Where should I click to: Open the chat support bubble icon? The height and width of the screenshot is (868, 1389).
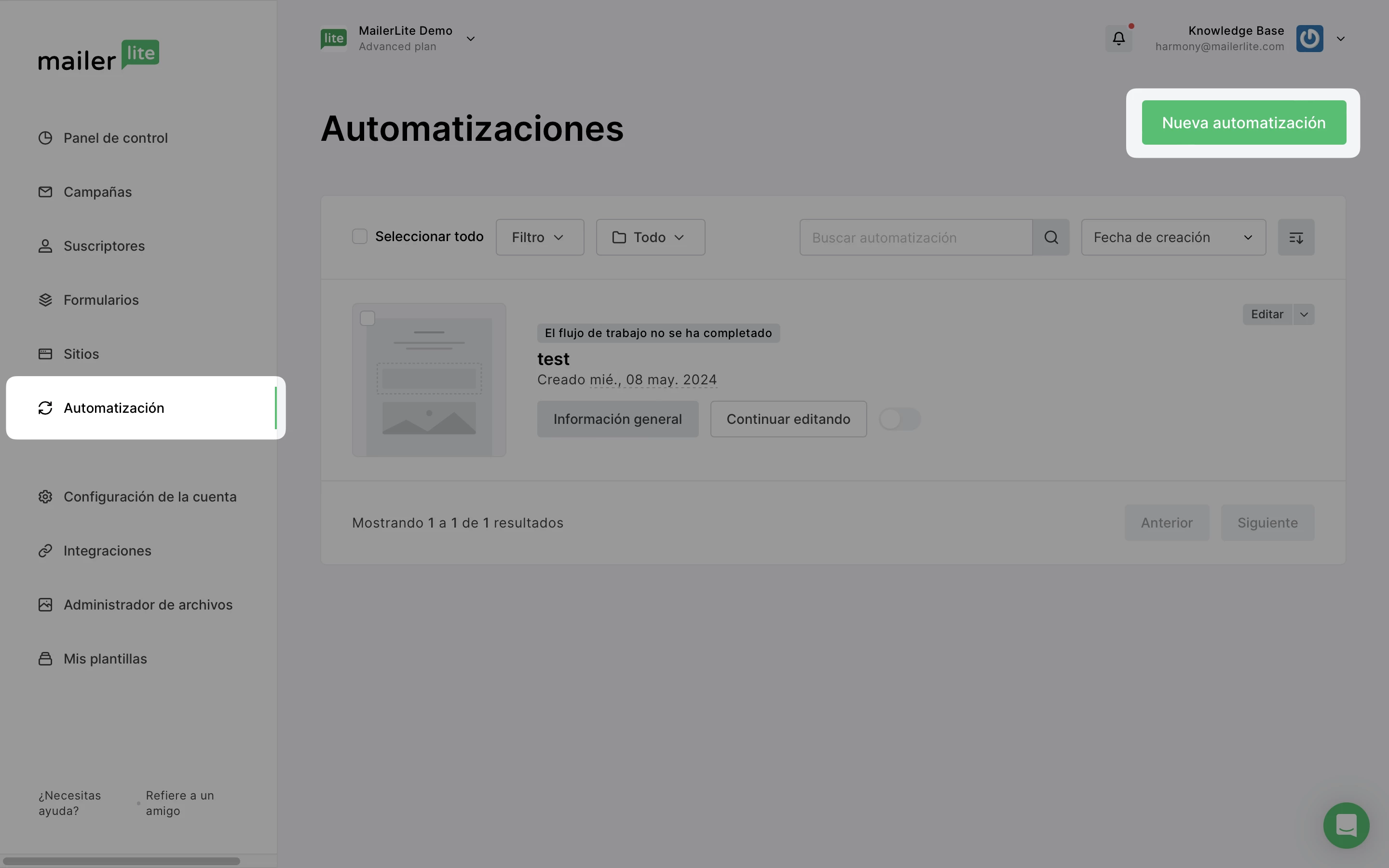[x=1346, y=825]
